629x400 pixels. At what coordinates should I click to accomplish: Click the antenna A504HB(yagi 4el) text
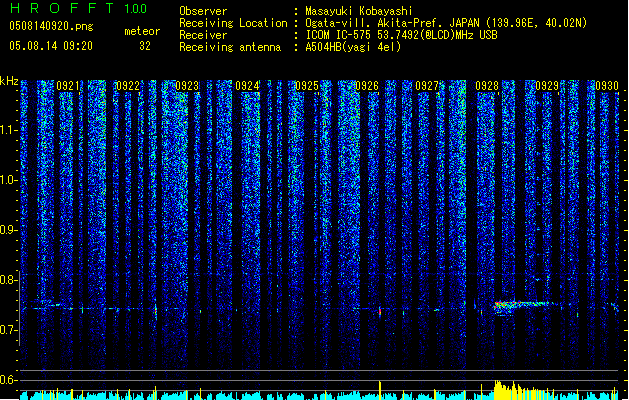(353, 47)
